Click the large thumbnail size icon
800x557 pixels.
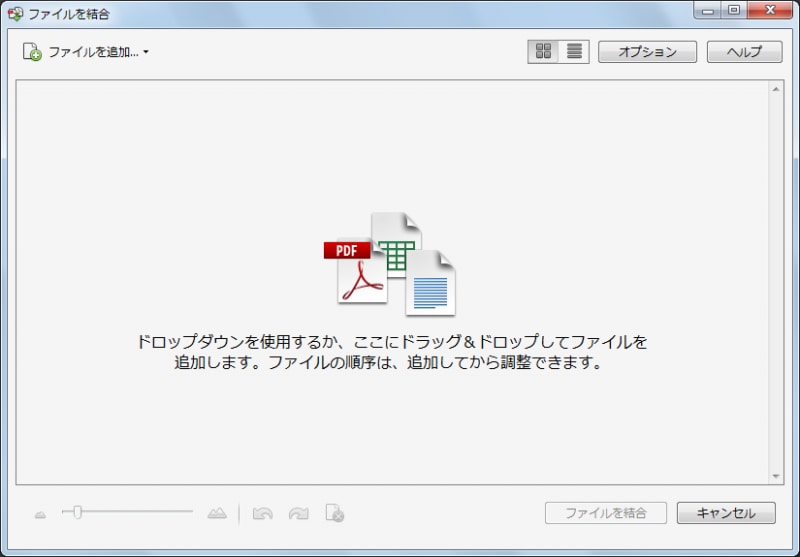click(217, 513)
